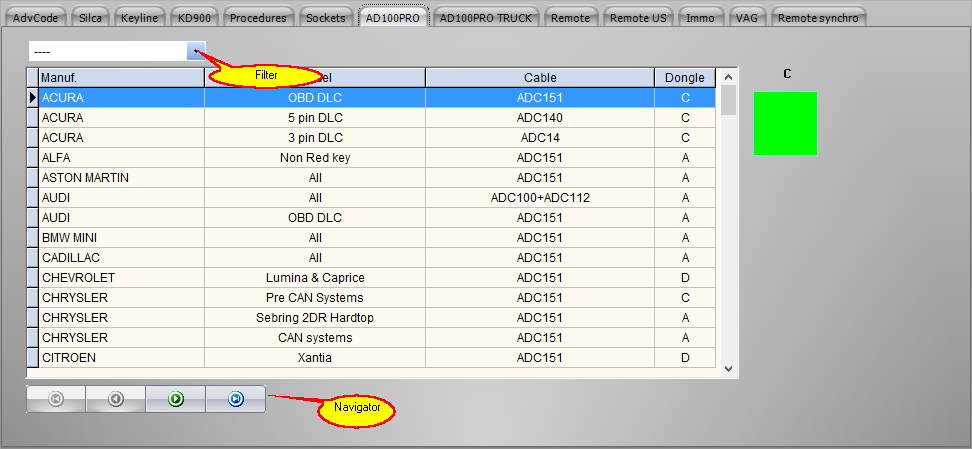Select the ASTON MARTIN row
This screenshot has width=972, height=449.
[120, 178]
